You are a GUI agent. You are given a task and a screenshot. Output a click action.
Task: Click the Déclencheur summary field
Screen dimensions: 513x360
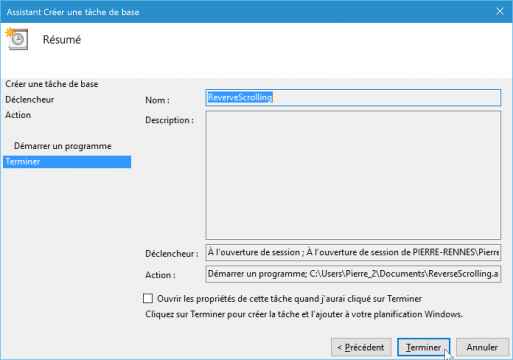click(353, 252)
